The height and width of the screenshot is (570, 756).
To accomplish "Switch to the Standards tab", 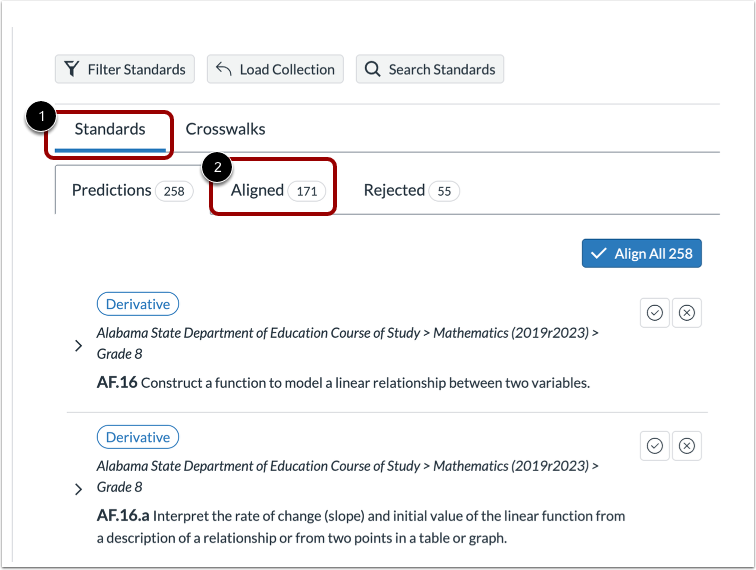I will coord(110,129).
